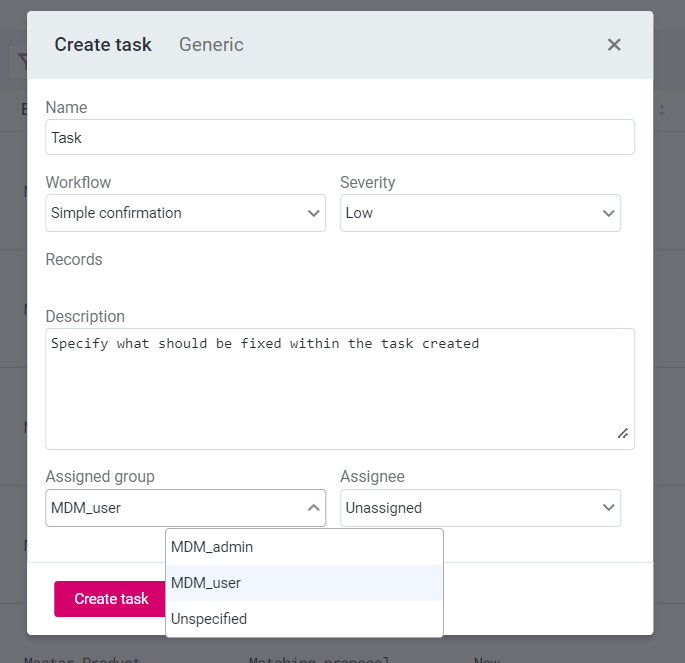Click the Description label text
685x663 pixels.
(x=85, y=317)
